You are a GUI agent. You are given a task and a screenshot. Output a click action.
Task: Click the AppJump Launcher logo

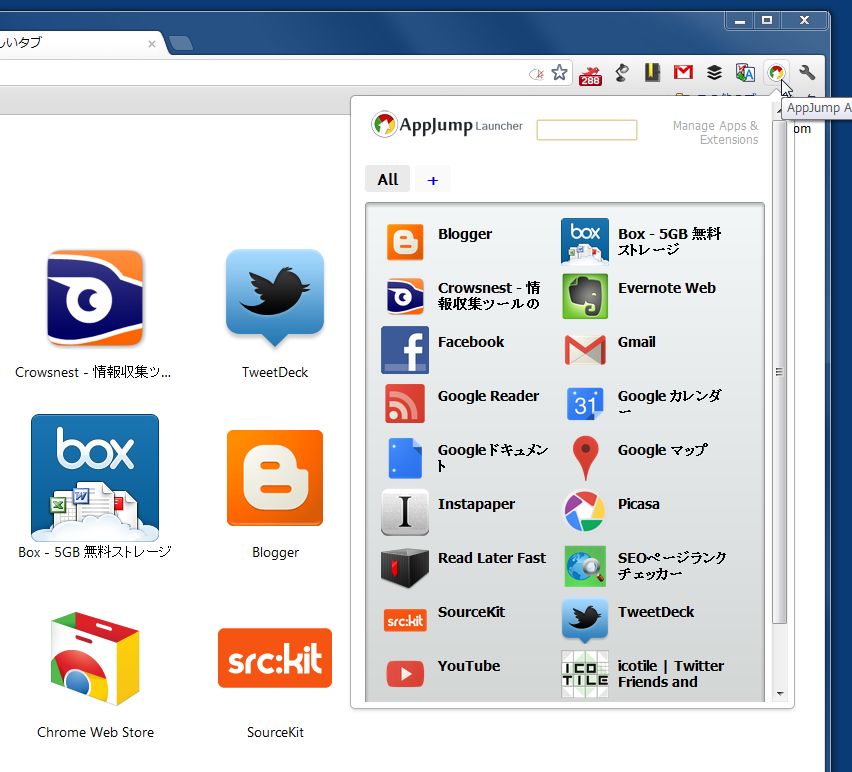click(x=447, y=124)
